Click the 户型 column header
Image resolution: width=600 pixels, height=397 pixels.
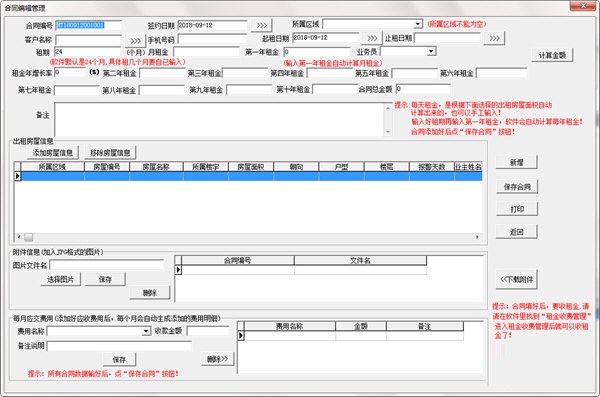(341, 167)
